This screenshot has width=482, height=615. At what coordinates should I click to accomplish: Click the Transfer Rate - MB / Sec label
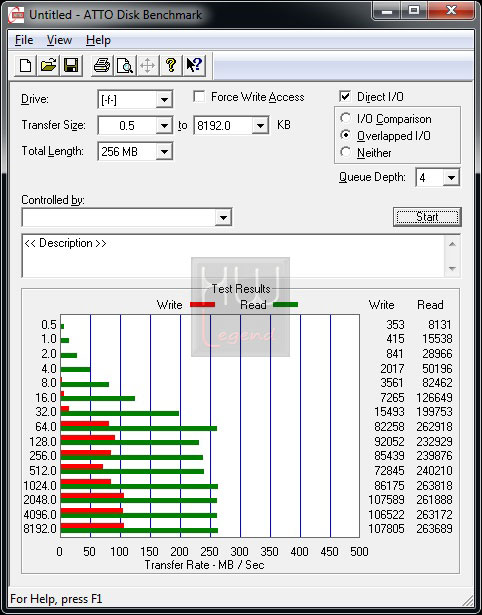click(204, 565)
